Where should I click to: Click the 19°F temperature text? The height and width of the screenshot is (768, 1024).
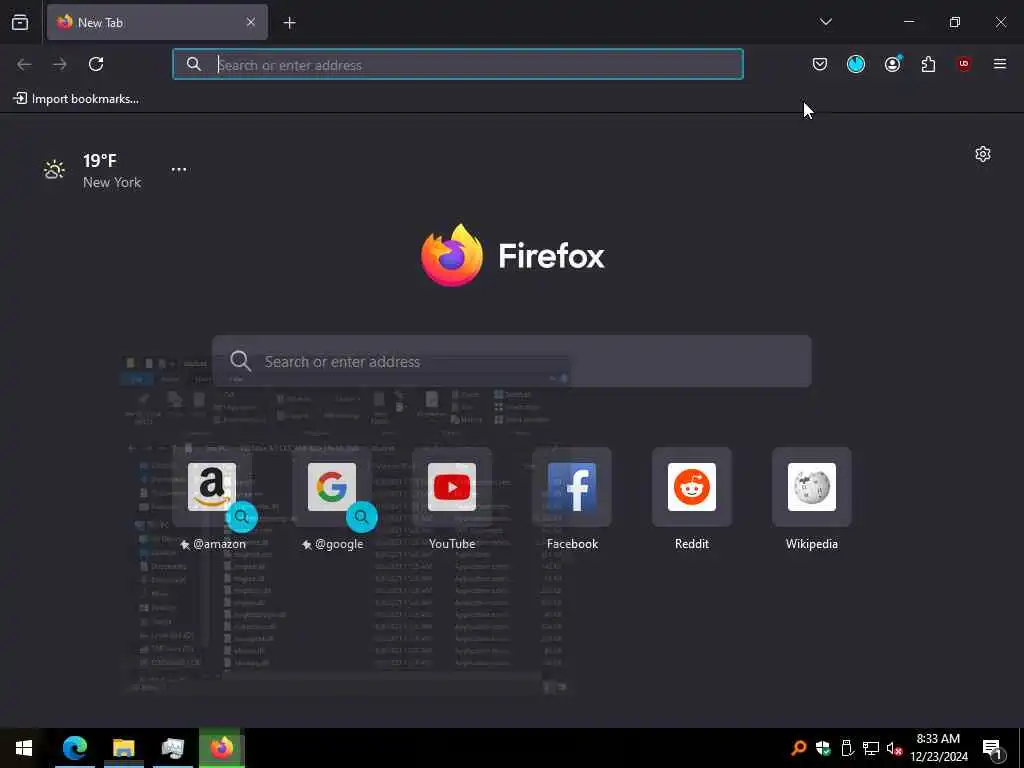(100, 161)
